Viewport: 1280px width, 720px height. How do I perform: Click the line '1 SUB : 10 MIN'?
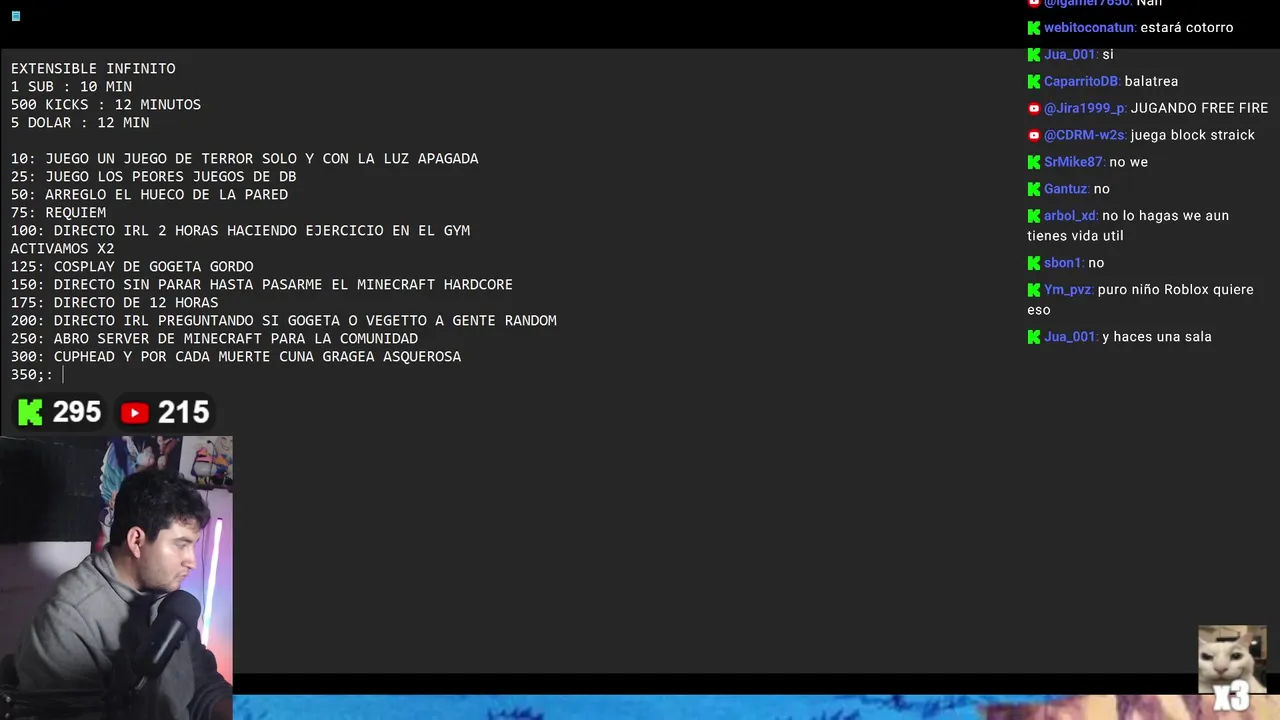tap(71, 87)
